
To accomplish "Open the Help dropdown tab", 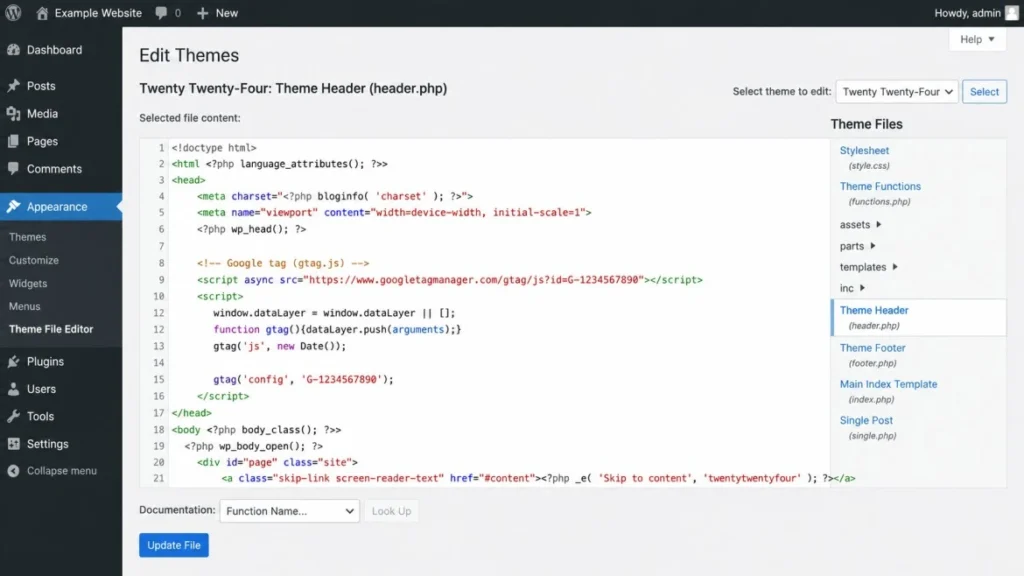I will 977,39.
